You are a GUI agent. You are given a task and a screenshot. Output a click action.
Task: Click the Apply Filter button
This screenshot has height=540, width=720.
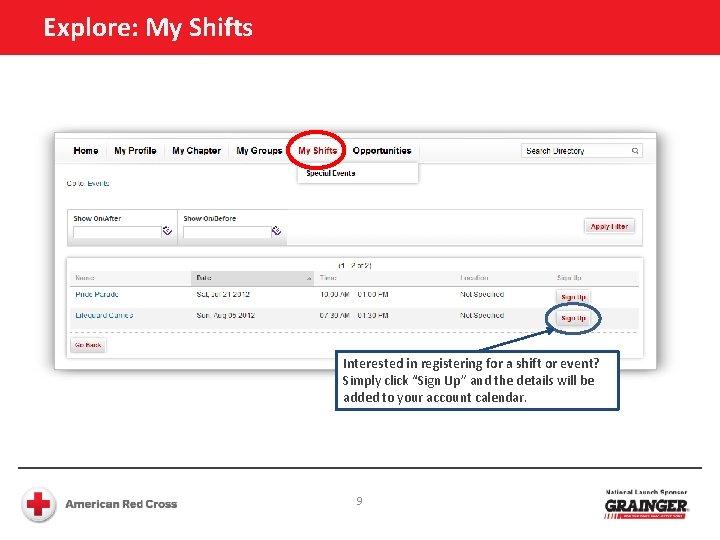(609, 226)
